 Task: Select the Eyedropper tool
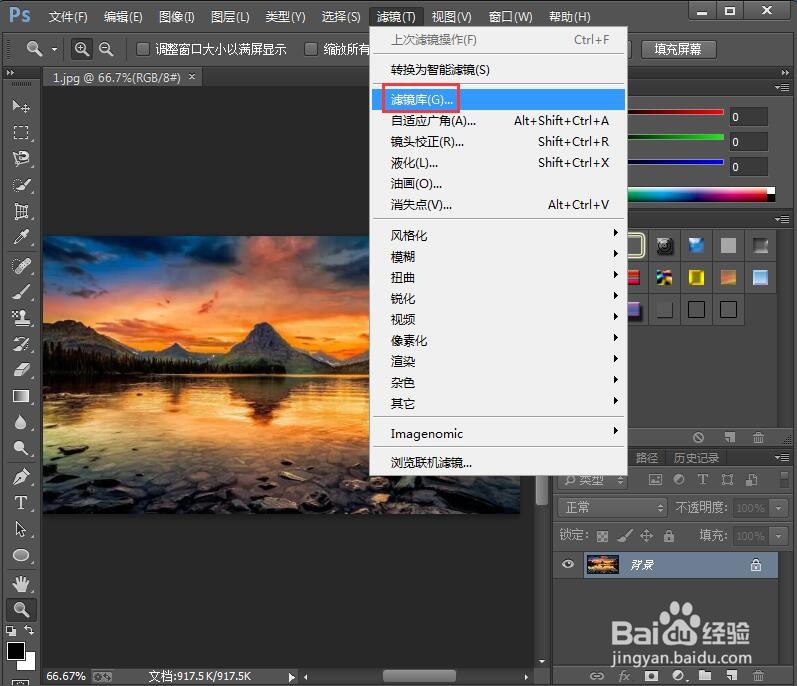pos(21,237)
